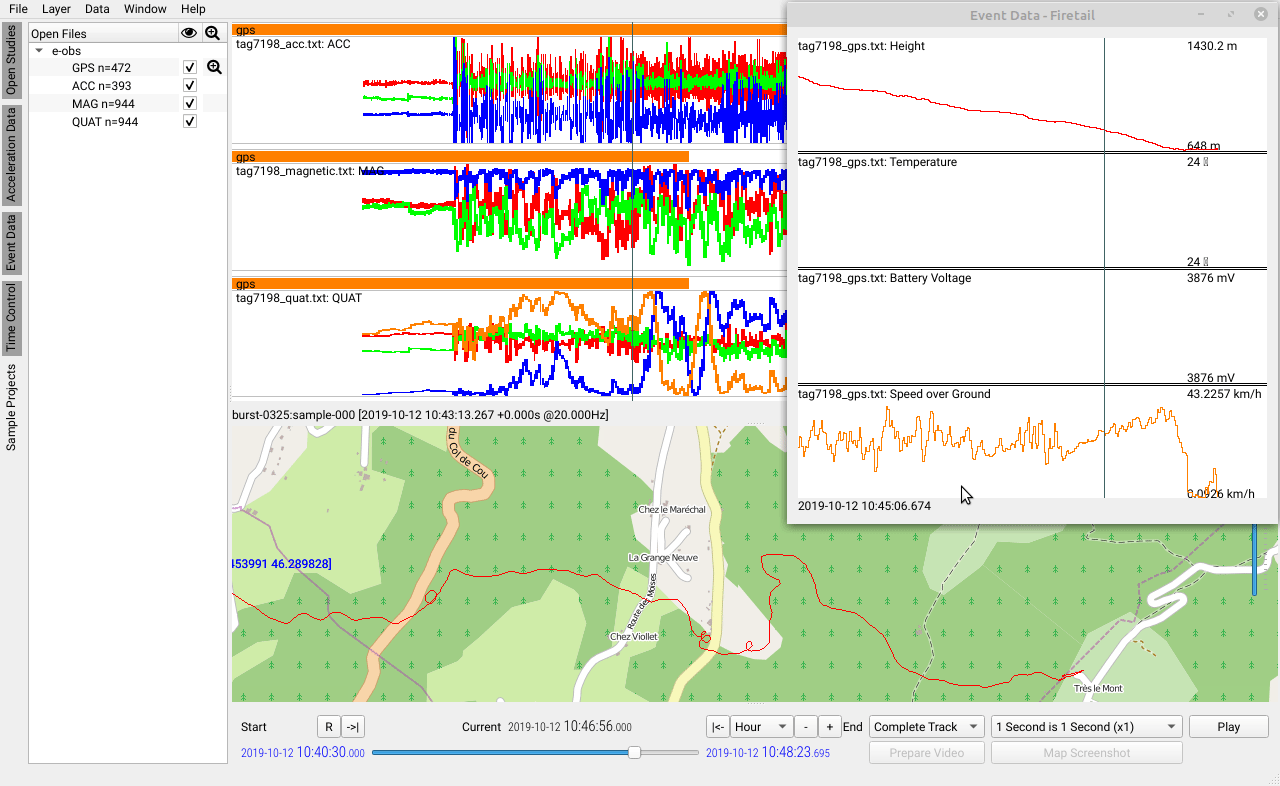The image size is (1280, 786).
Task: Toggle the QUAT n=944 checkbox
Action: tap(189, 121)
